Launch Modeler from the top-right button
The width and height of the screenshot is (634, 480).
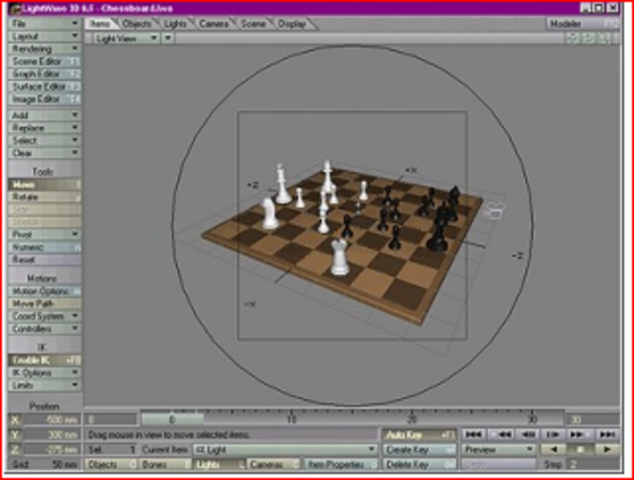tap(582, 24)
